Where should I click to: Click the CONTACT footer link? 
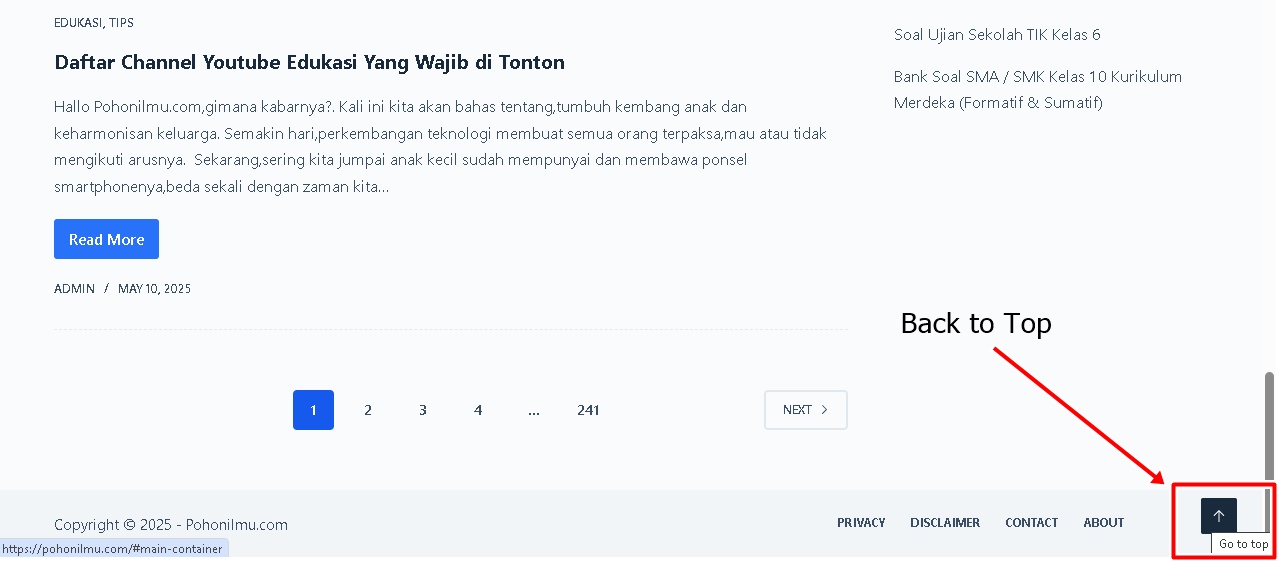[x=1031, y=522]
